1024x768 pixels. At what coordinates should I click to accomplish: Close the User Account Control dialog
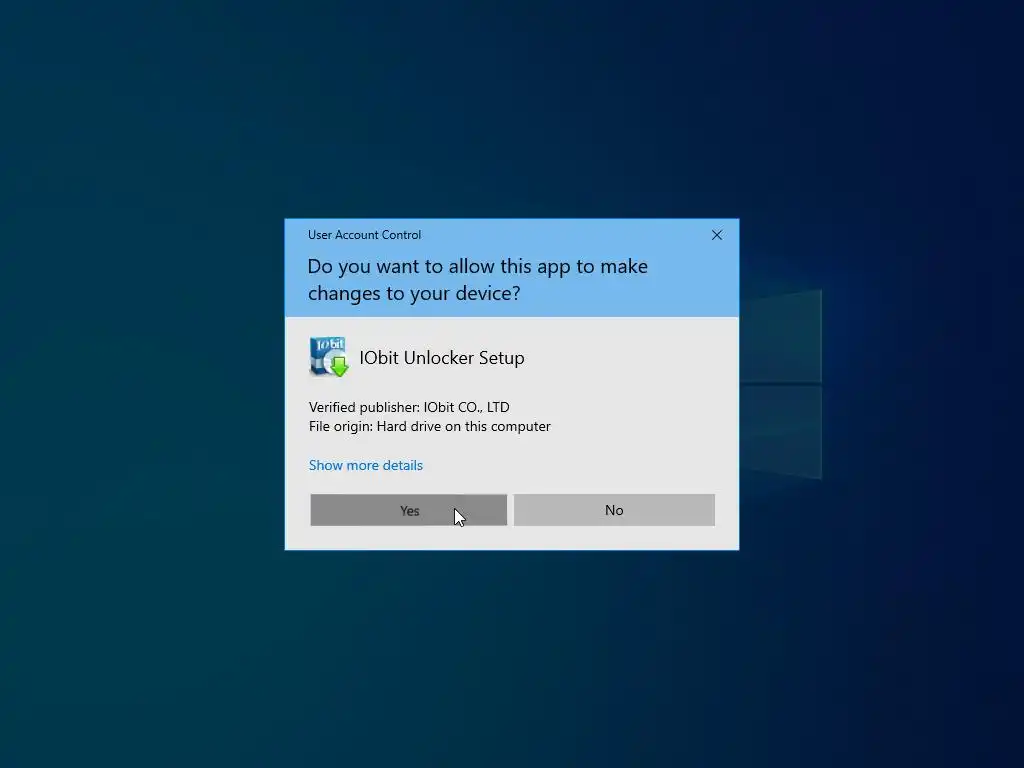[x=716, y=235]
